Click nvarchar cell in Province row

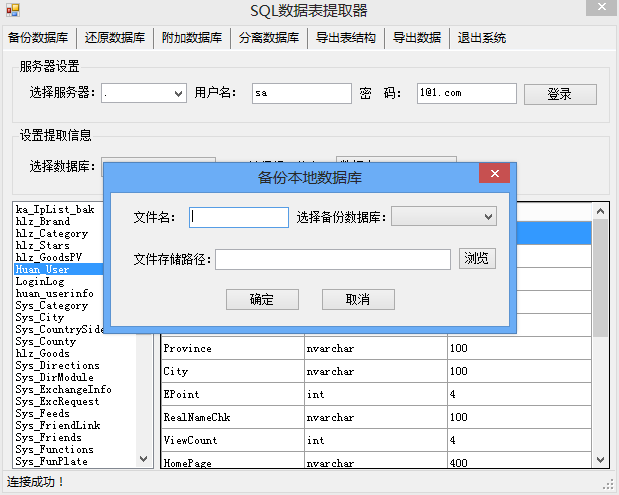pos(376,348)
